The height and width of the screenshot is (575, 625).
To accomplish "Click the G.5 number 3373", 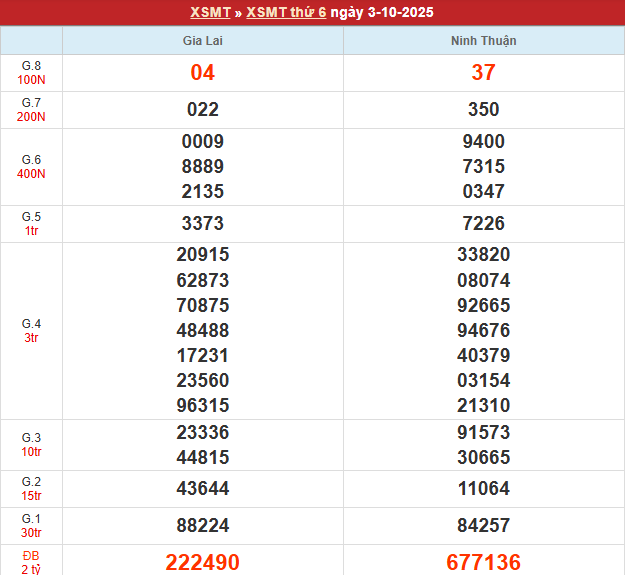I will pyautogui.click(x=203, y=224).
